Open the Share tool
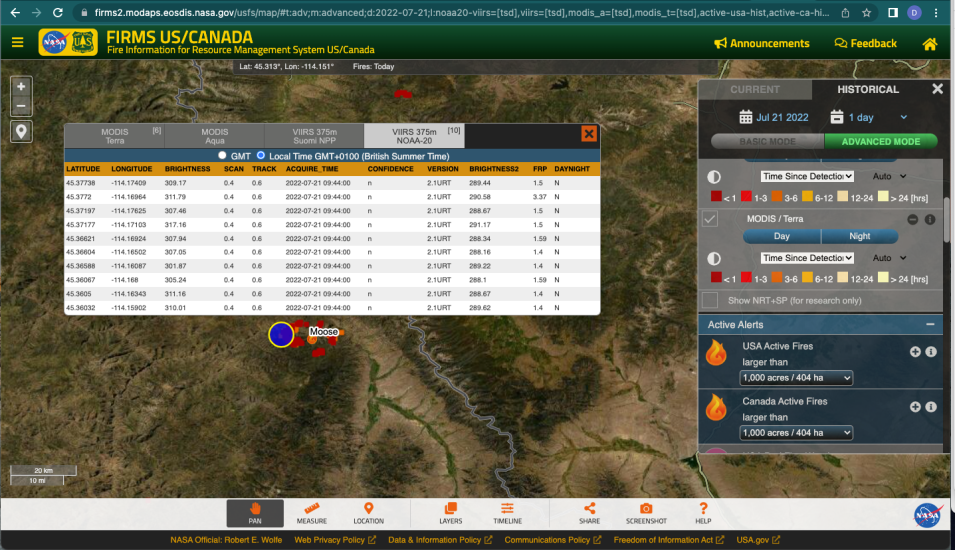The height and width of the screenshot is (550, 955). [589, 513]
